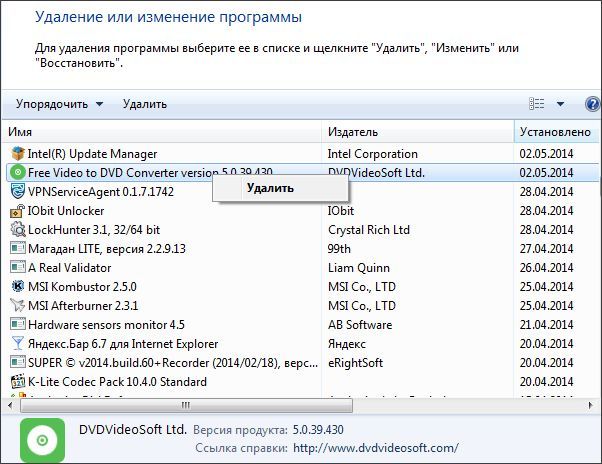Click the eRightSoft publisher cell
Image resolution: width=602 pixels, height=464 pixels.
pos(355,363)
